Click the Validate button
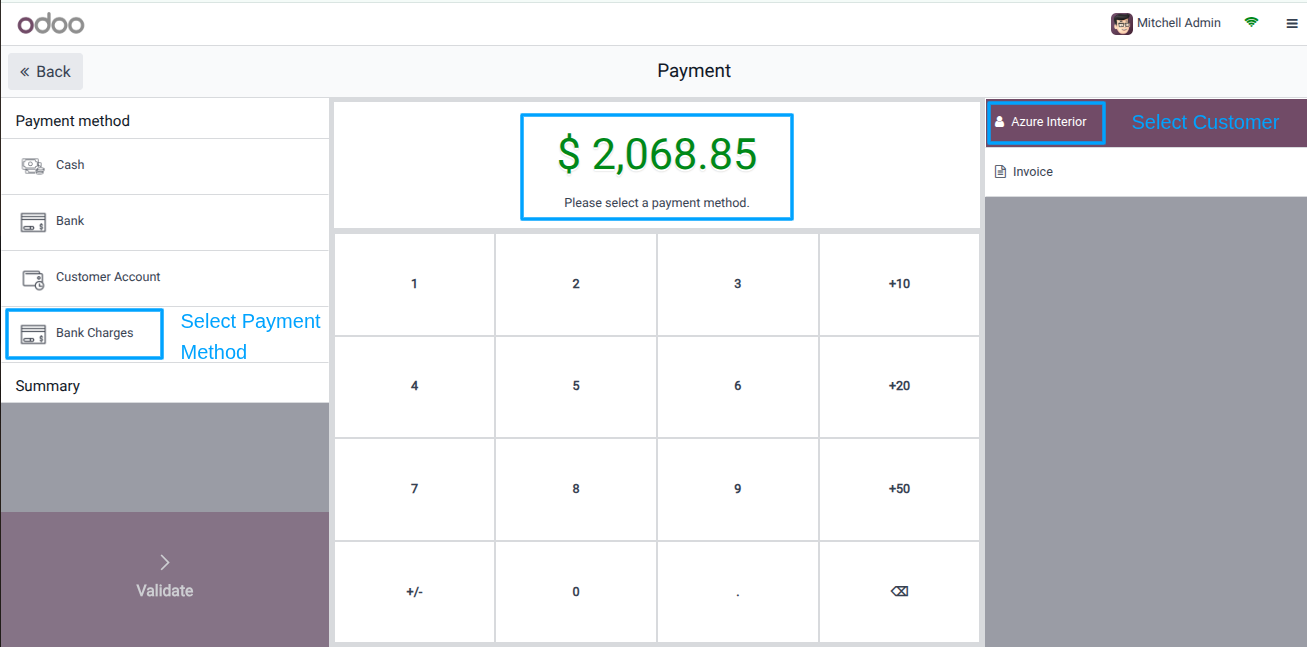Image resolution: width=1307 pixels, height=647 pixels. (165, 579)
